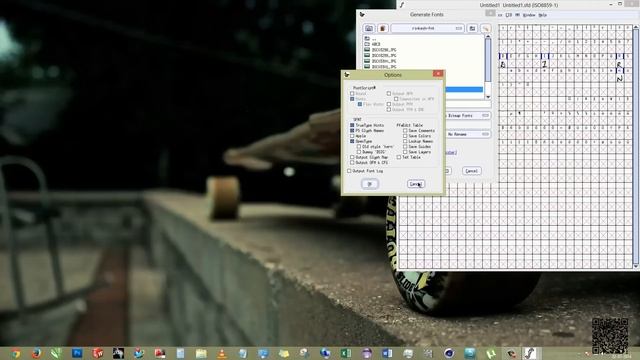Open VLC media player from taskbar
The width and height of the screenshot is (640, 360).
coord(222,353)
